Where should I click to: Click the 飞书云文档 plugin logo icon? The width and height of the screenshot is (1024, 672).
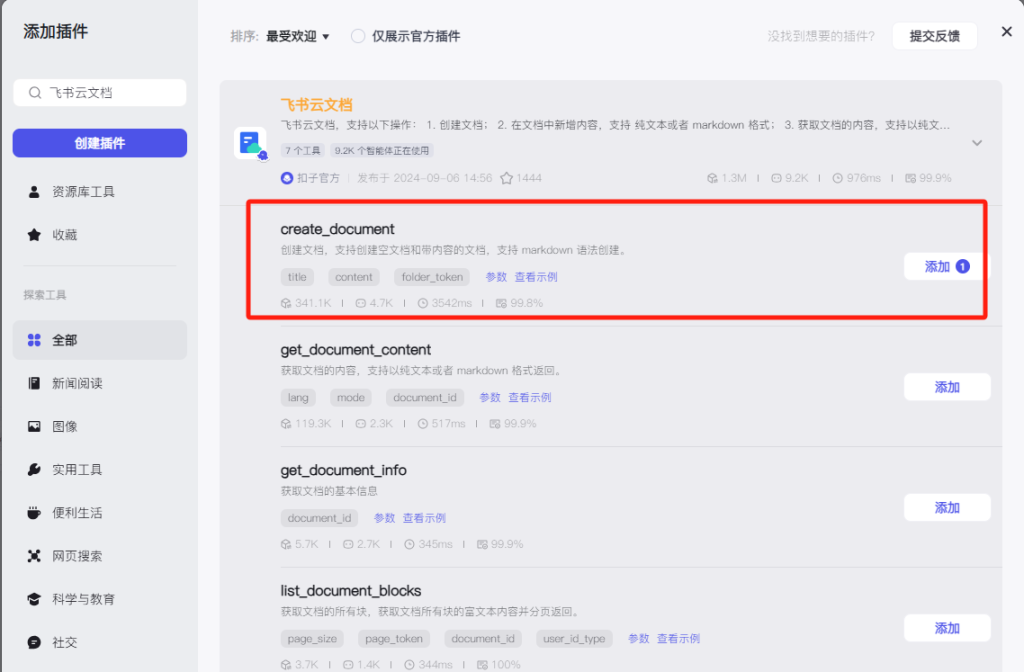pos(250,143)
